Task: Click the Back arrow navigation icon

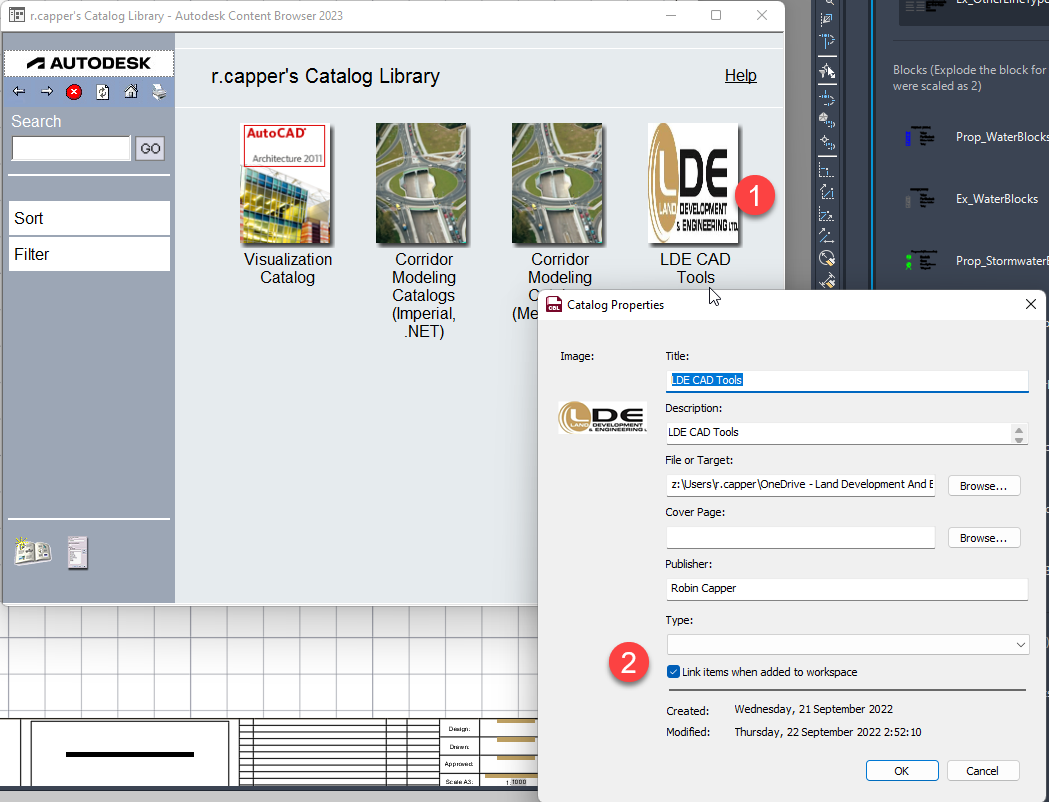Action: pos(19,92)
